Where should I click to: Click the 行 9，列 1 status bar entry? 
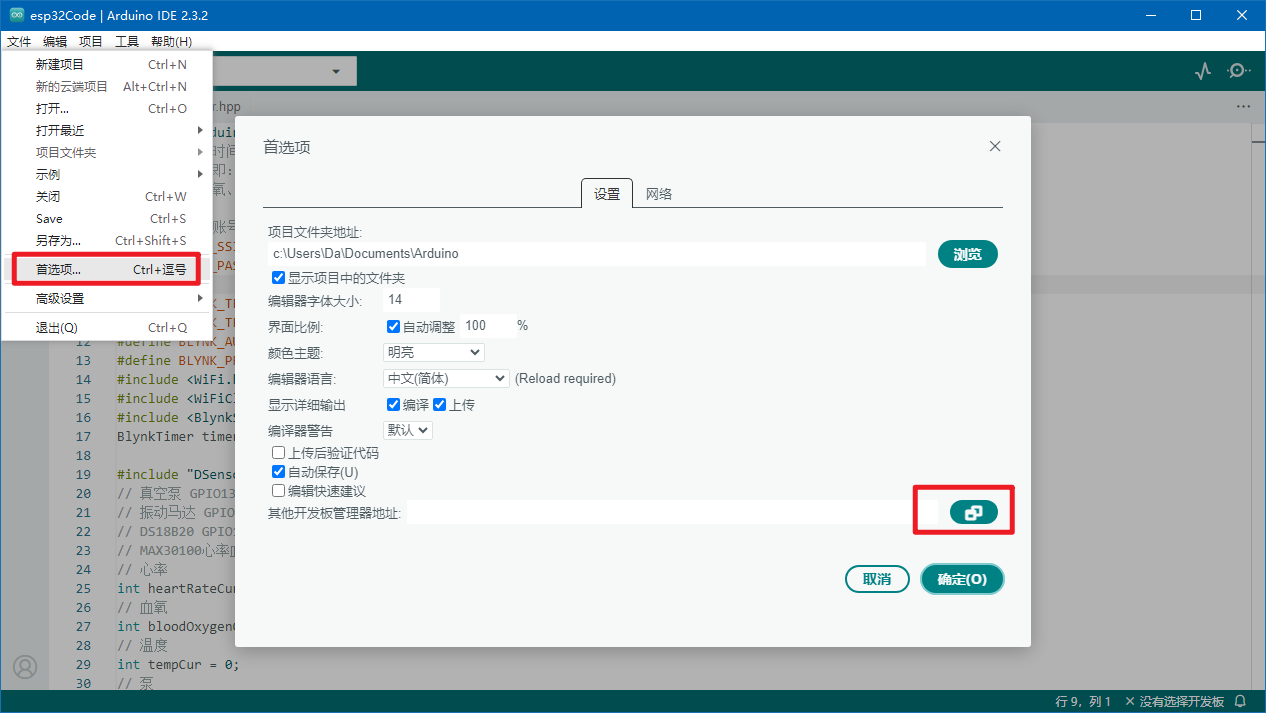pyautogui.click(x=1083, y=701)
